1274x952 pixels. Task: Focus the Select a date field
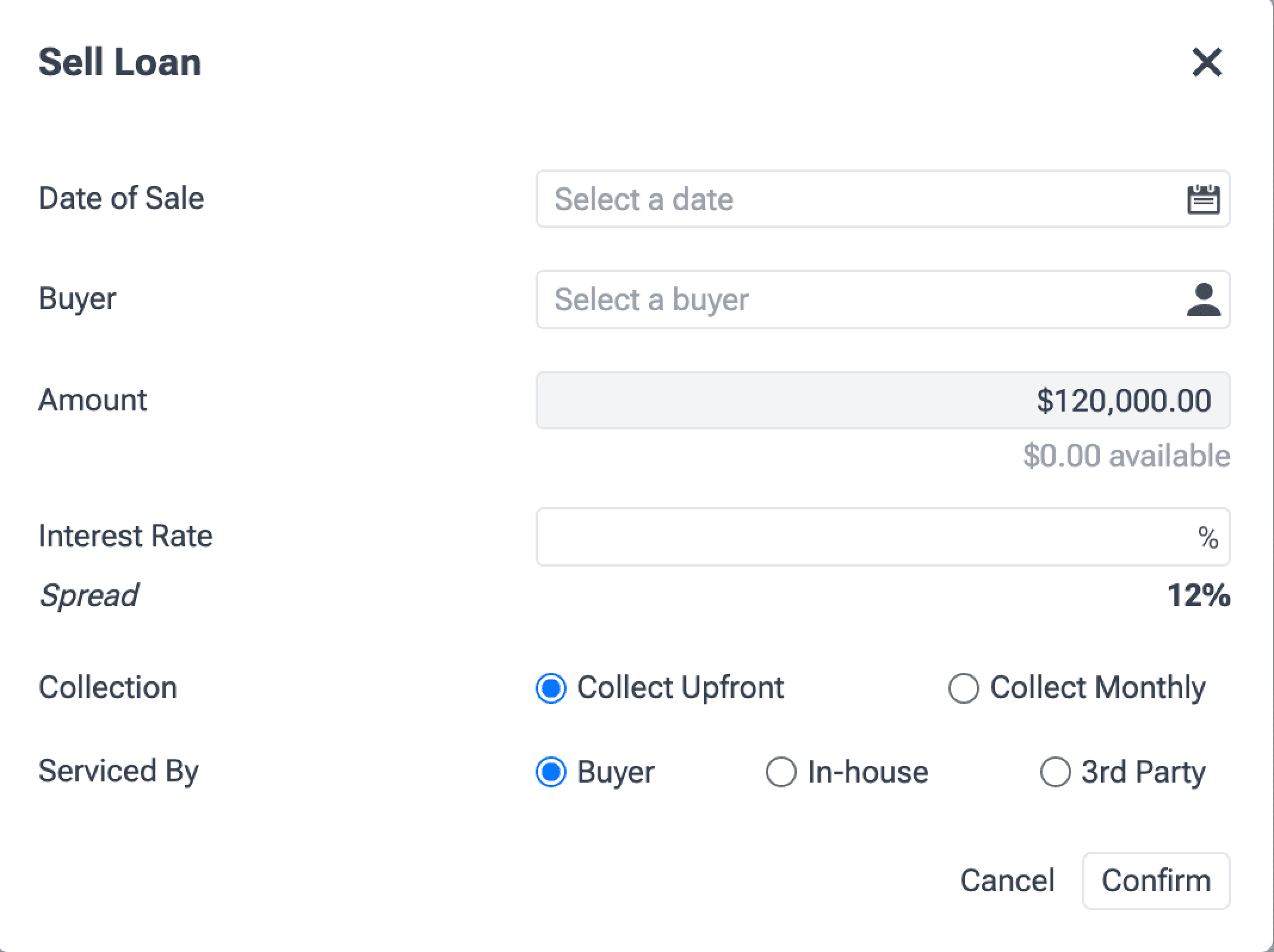[x=859, y=199]
